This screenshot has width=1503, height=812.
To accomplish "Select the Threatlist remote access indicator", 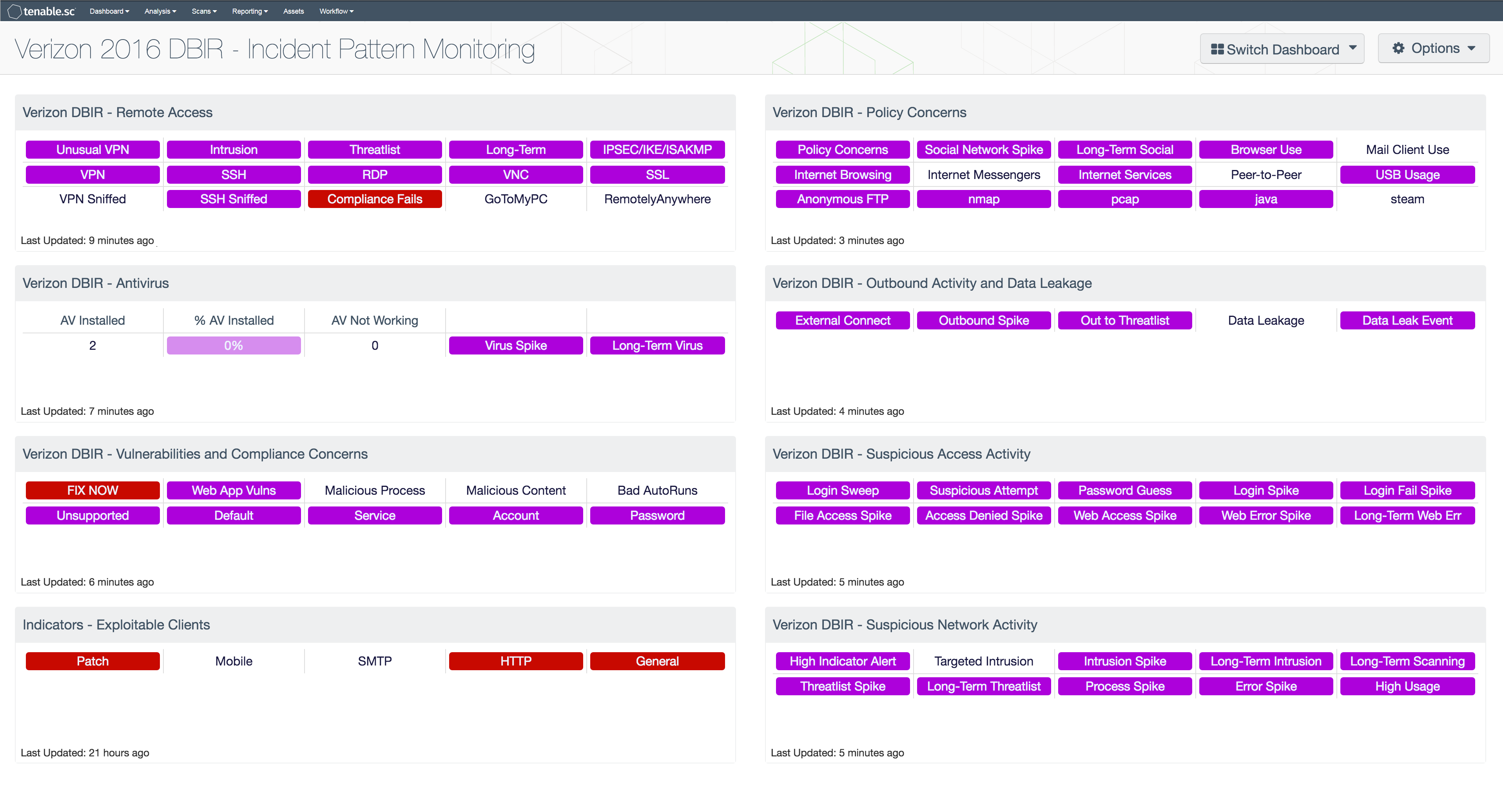I will (x=375, y=149).
